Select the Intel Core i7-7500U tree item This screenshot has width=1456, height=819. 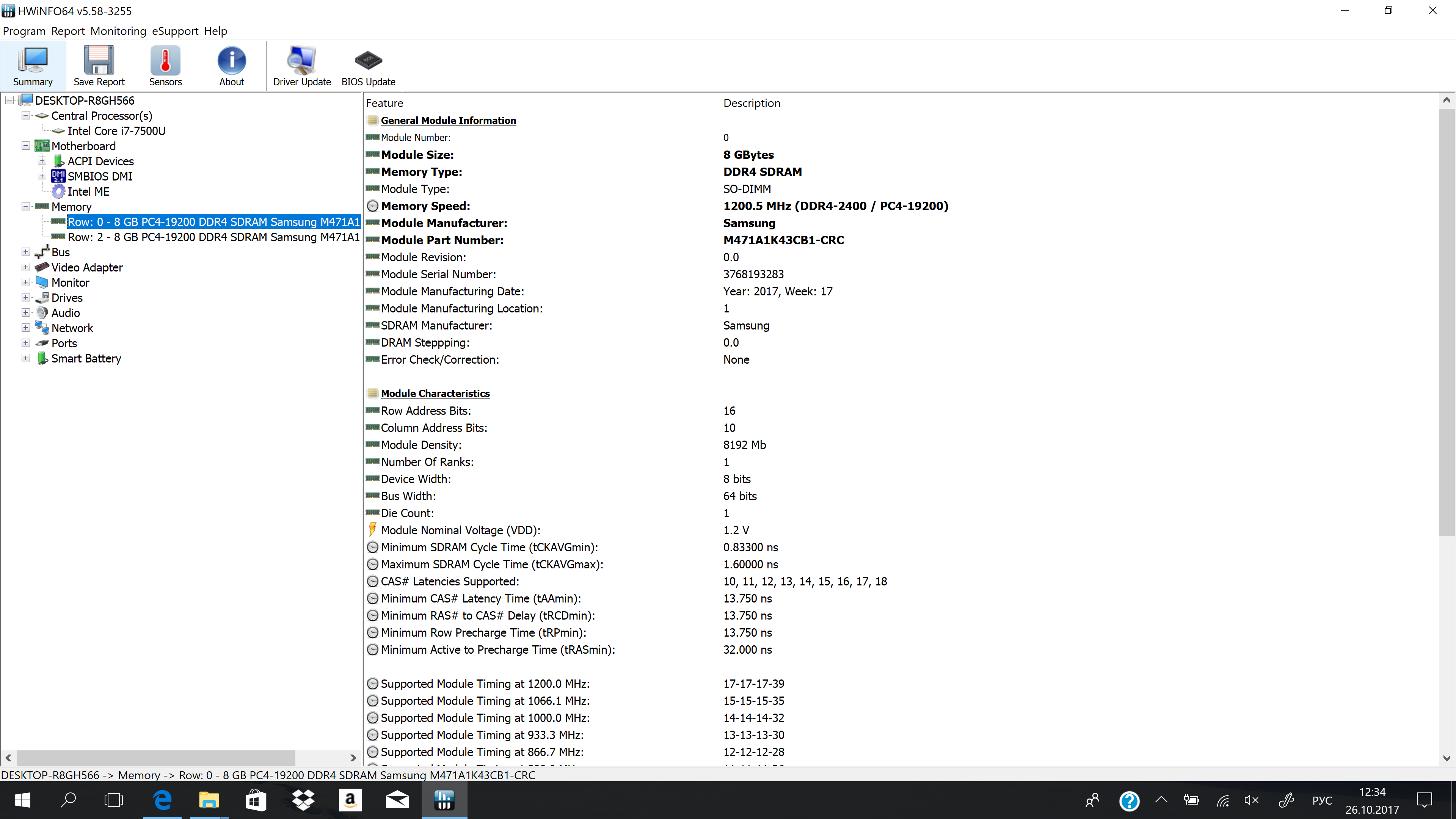click(x=116, y=130)
